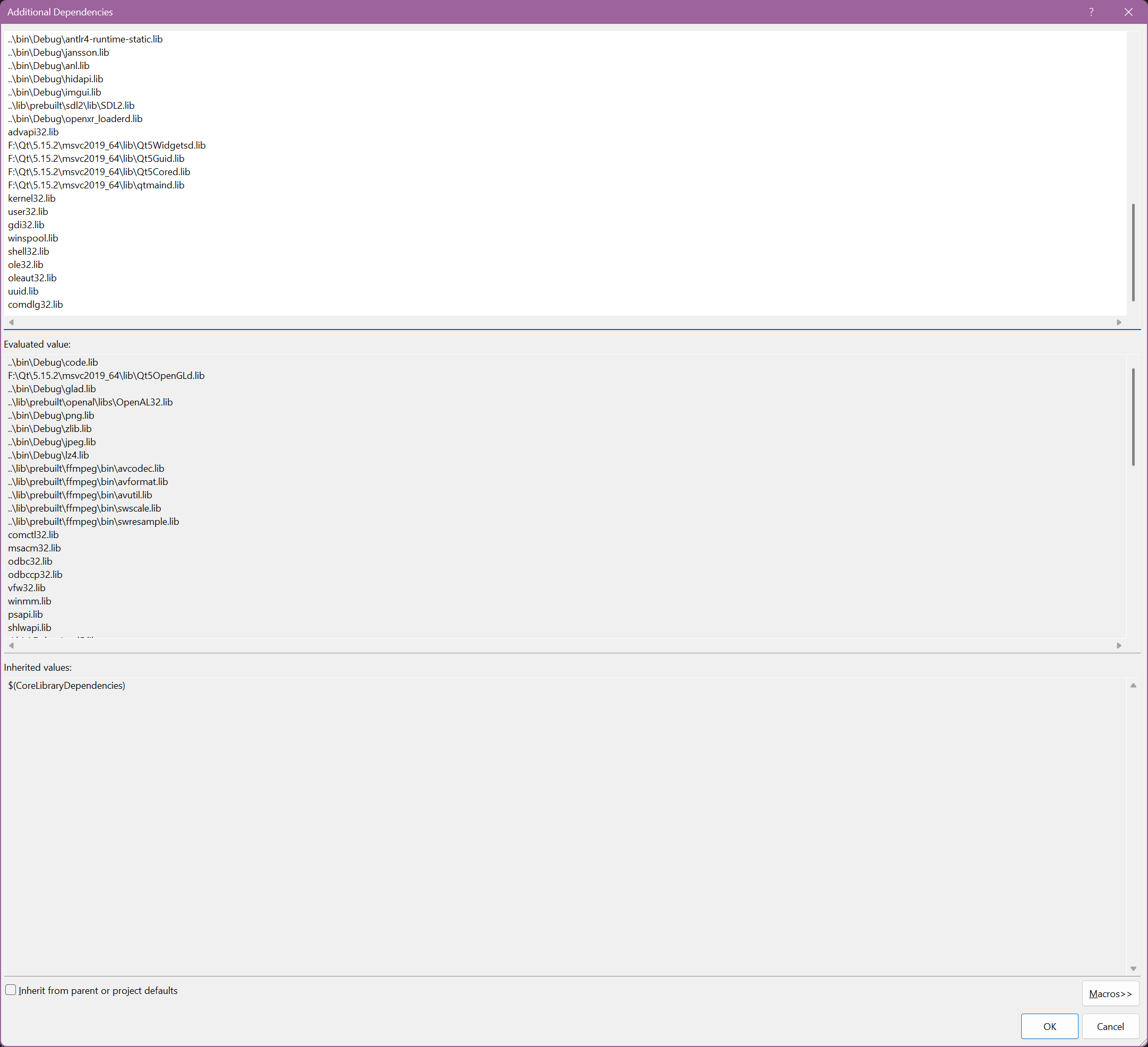The width and height of the screenshot is (1148, 1047).
Task: Click the Qt5Cored.lib path
Action: [x=99, y=171]
